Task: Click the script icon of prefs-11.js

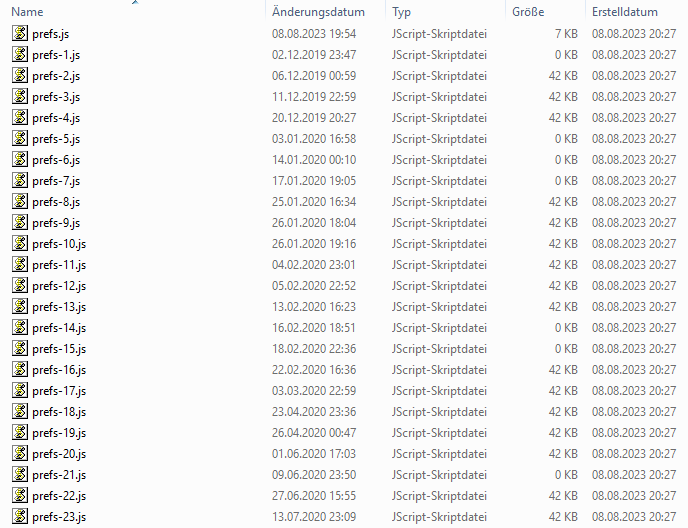Action: click(20, 264)
